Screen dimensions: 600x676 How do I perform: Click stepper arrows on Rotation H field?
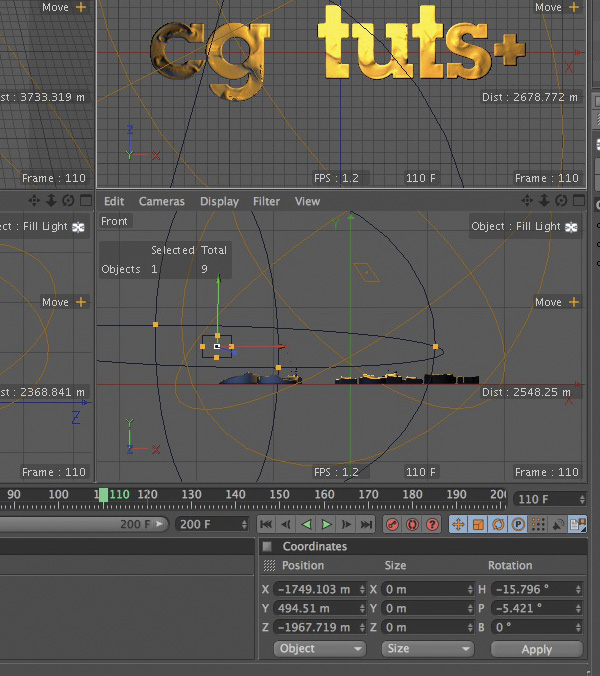pyautogui.click(x=578, y=589)
